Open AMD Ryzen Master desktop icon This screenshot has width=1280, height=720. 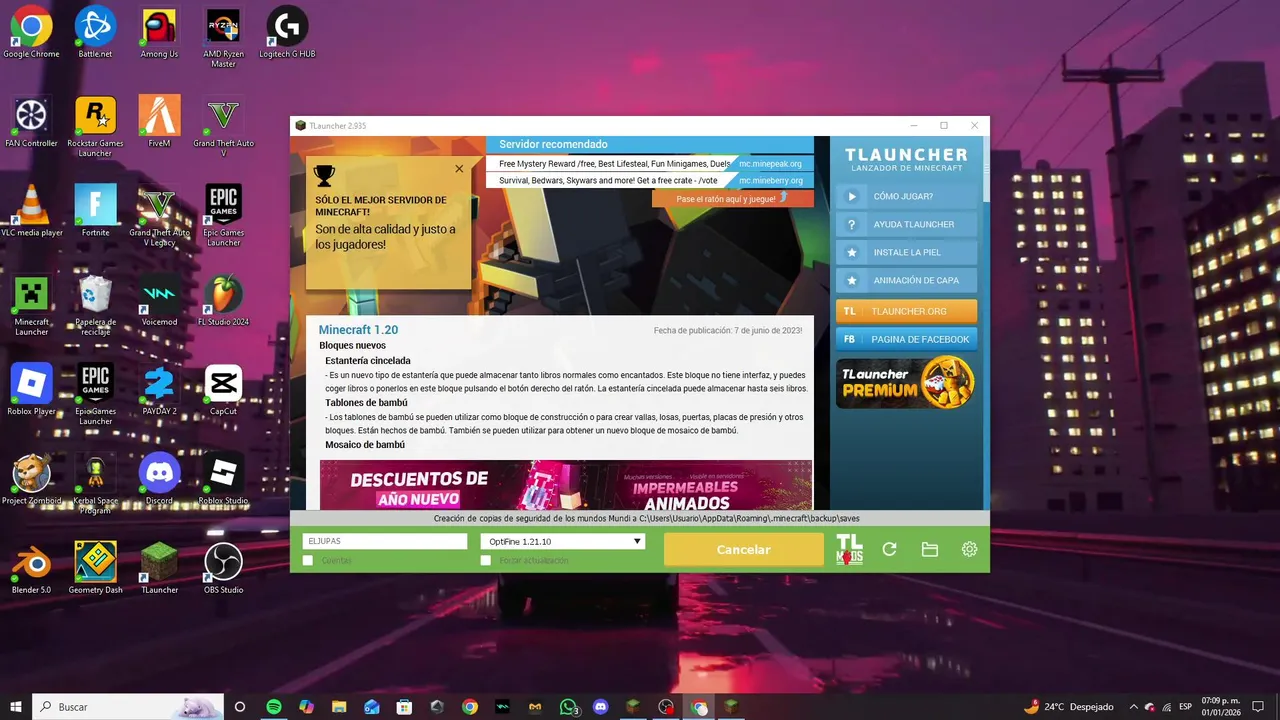(223, 37)
